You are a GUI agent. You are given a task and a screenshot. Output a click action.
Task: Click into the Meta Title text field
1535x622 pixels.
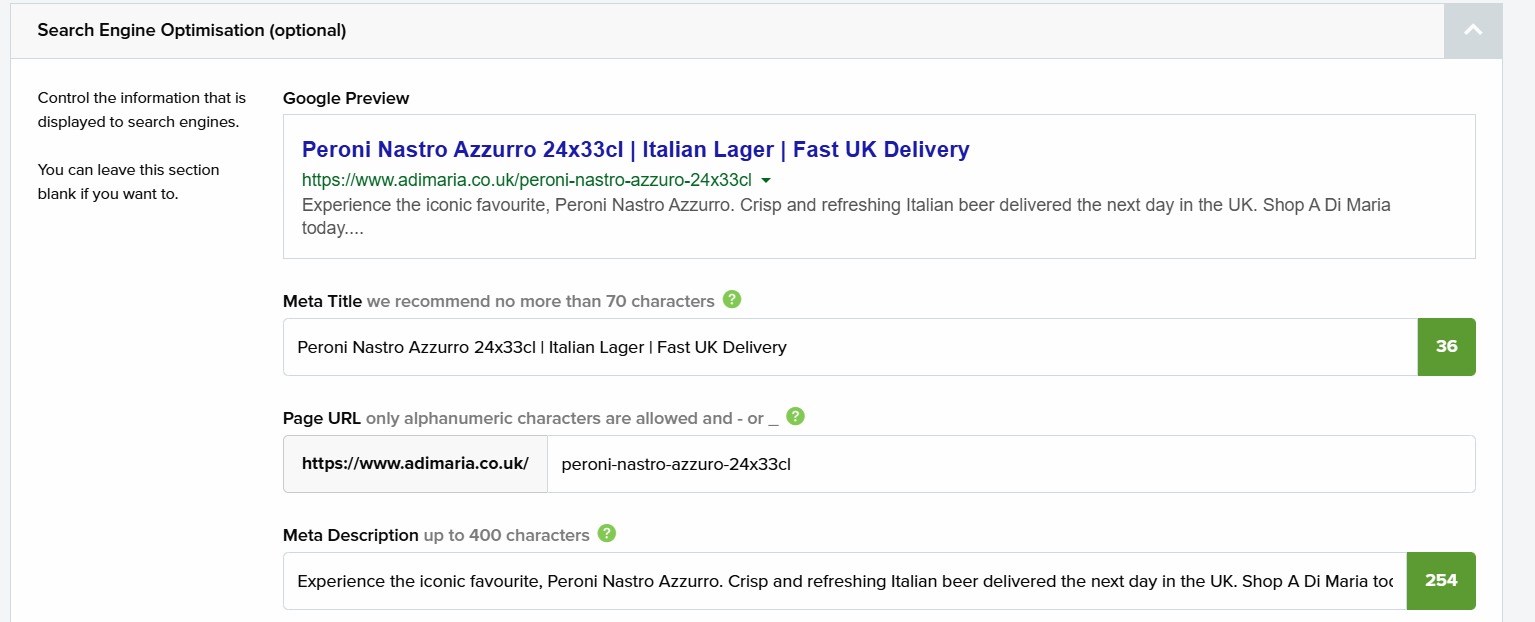pyautogui.click(x=850, y=347)
